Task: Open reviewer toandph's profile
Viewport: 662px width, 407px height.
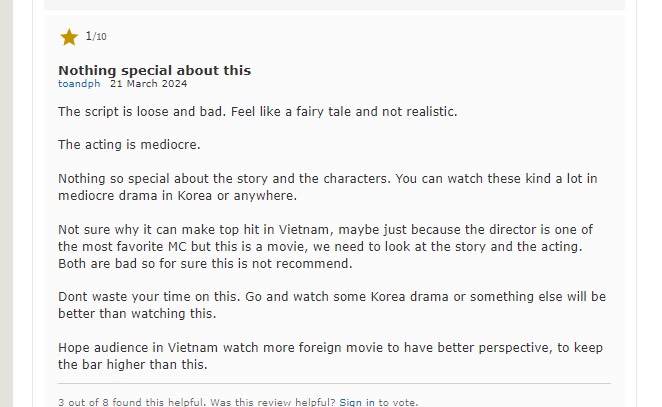Action: (x=79, y=83)
